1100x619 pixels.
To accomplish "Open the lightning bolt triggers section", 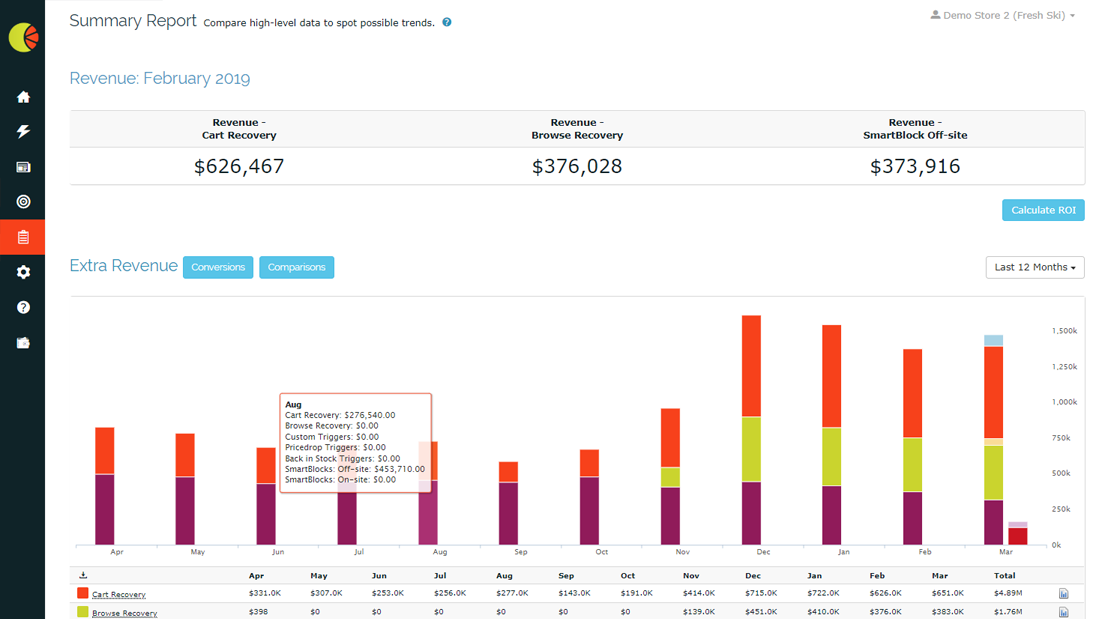I will tap(23, 132).
